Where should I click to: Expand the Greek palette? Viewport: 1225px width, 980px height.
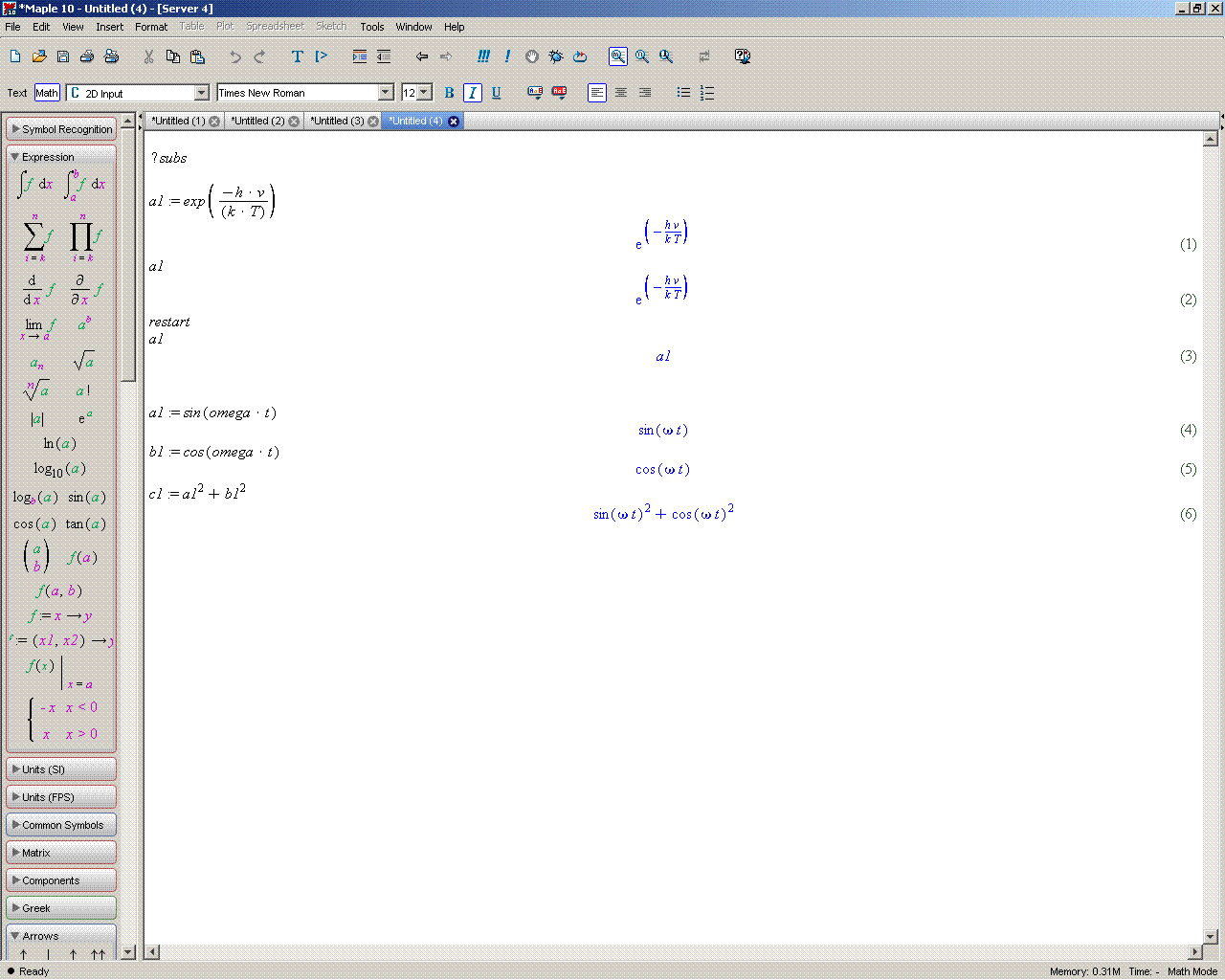click(61, 908)
